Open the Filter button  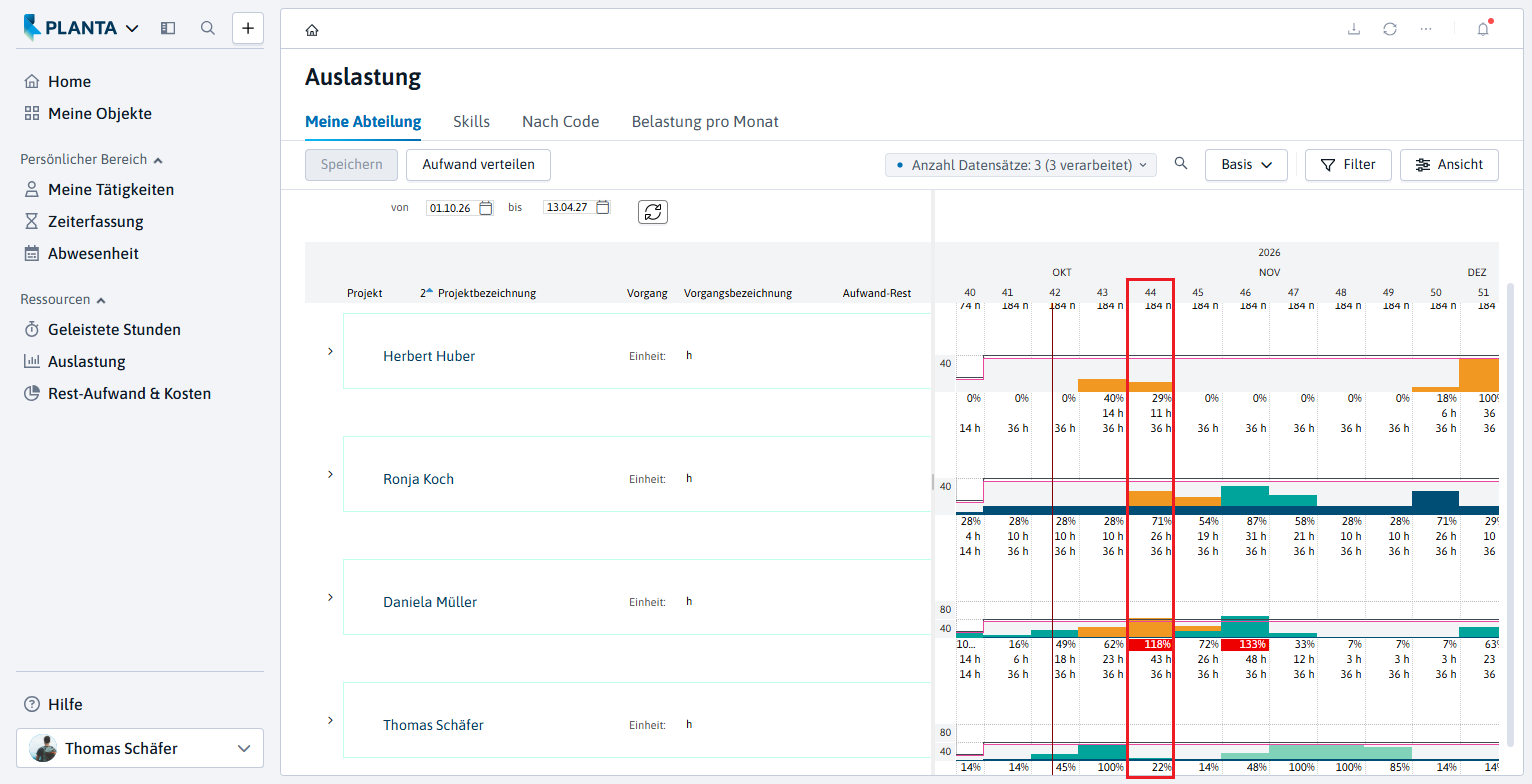[1348, 165]
